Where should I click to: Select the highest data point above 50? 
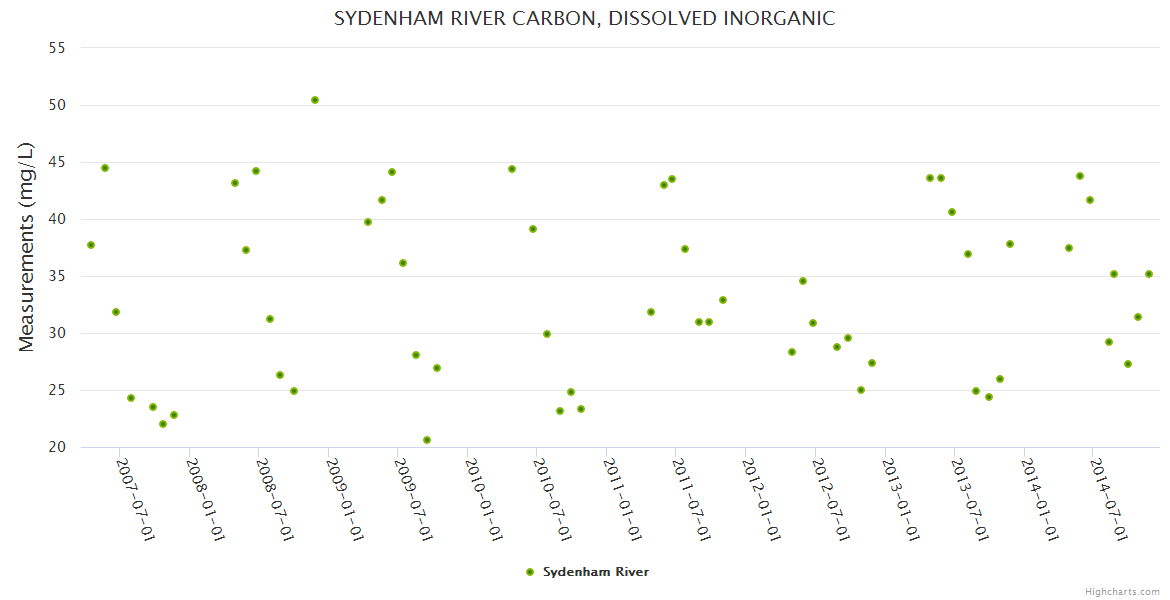pyautogui.click(x=315, y=100)
